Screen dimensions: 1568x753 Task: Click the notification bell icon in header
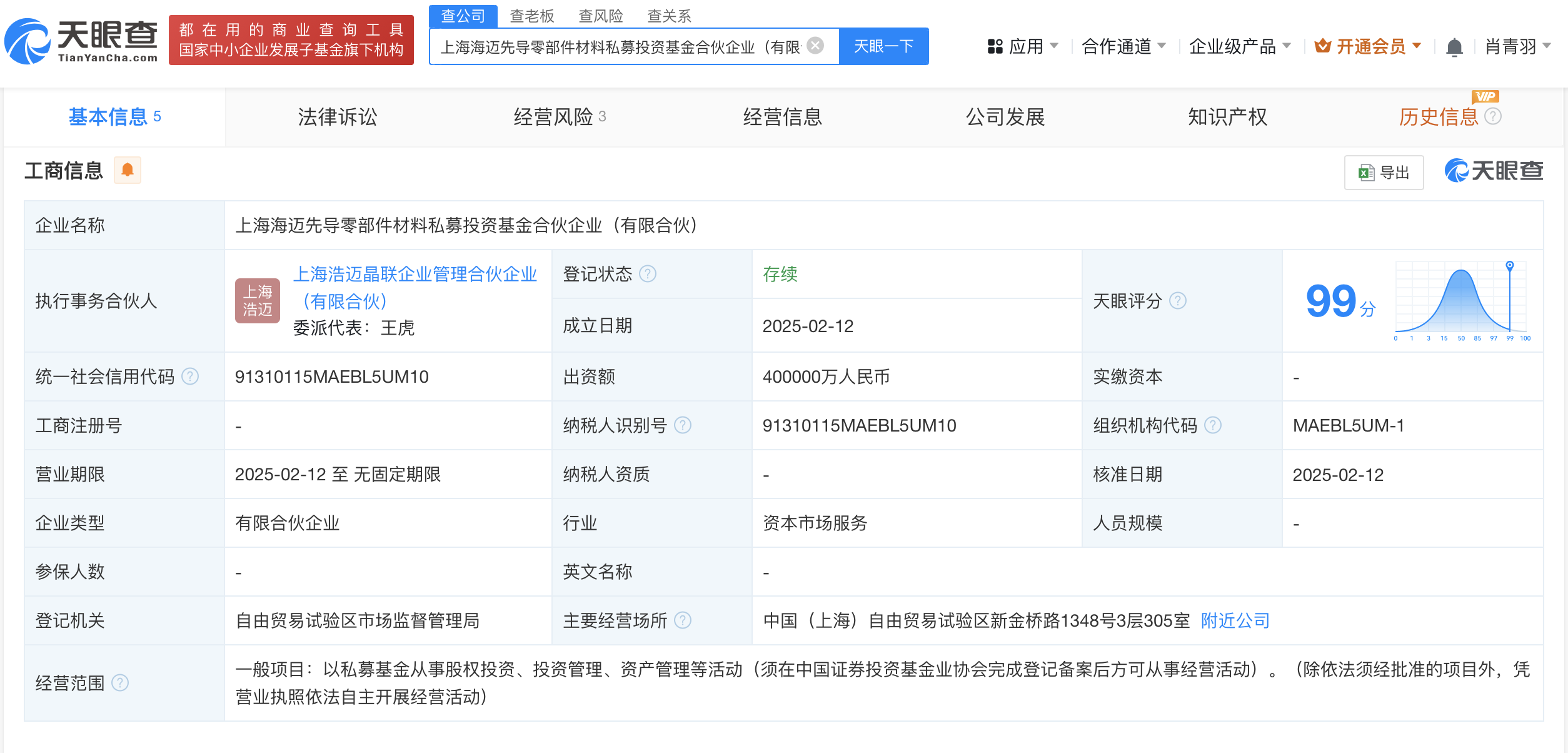[1454, 47]
